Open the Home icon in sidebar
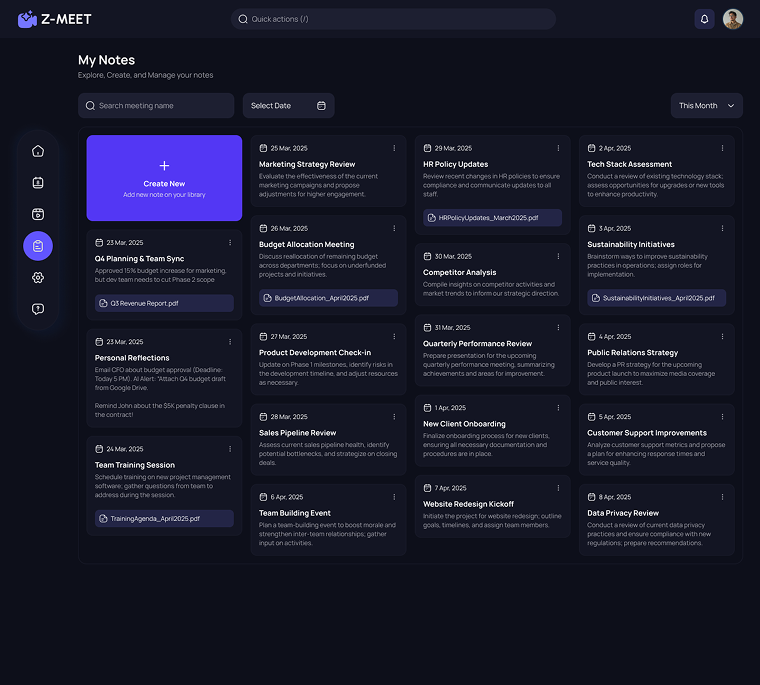This screenshot has width=760, height=685. pos(38,151)
